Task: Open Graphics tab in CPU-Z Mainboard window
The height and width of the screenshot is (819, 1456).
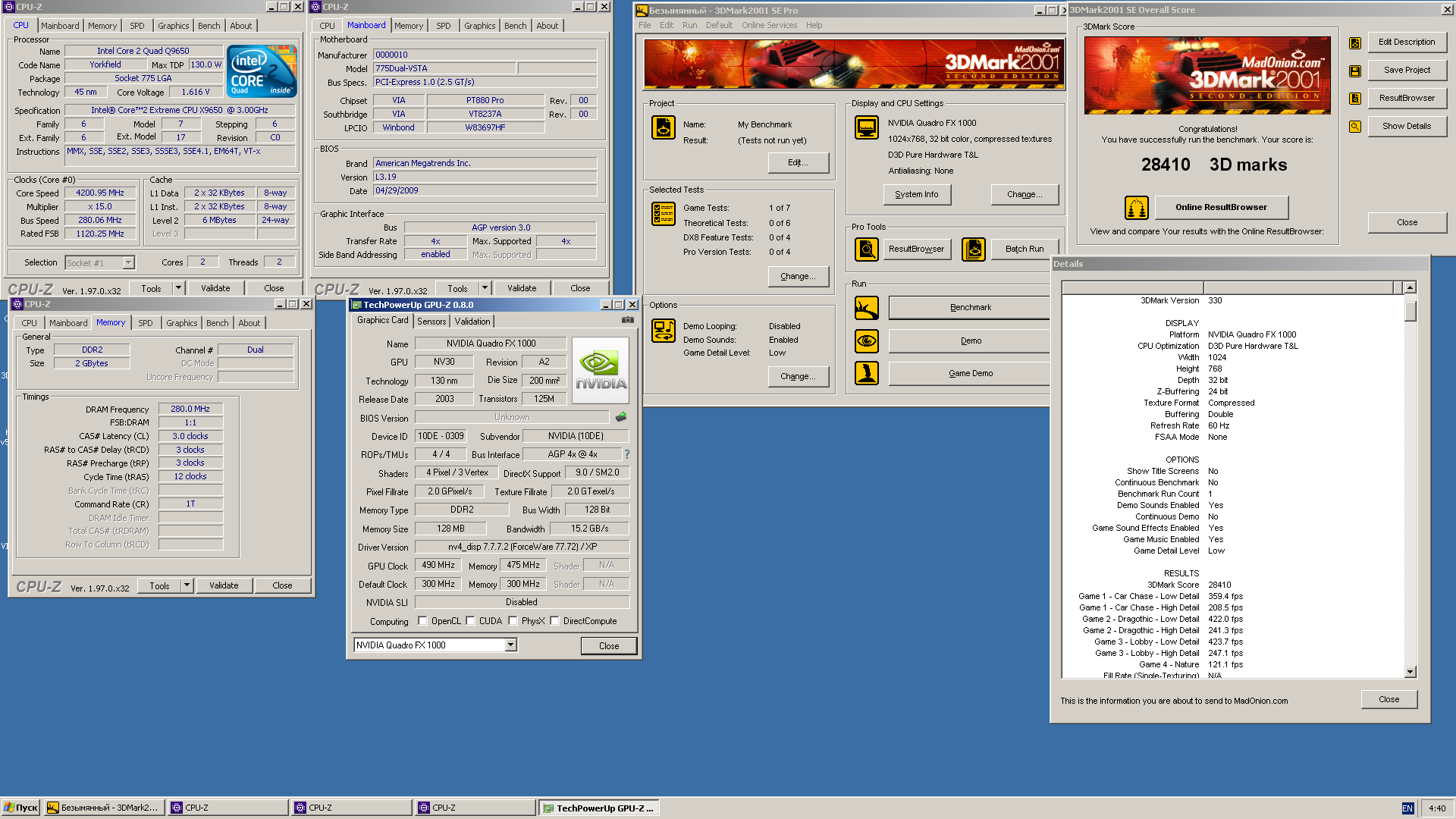Action: (x=480, y=26)
